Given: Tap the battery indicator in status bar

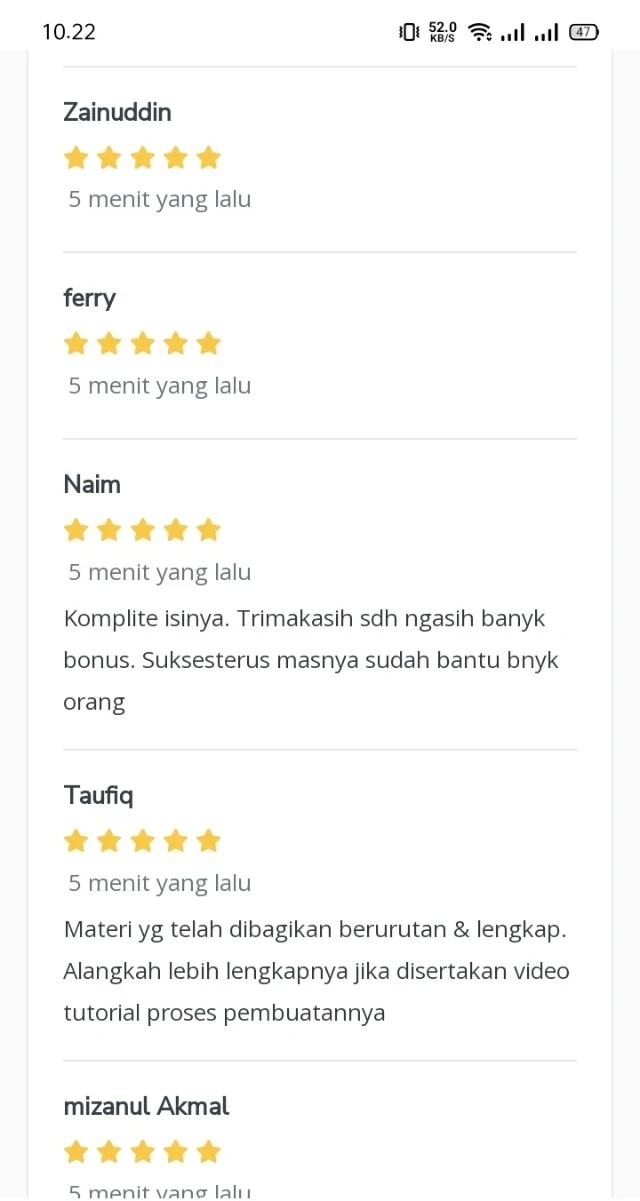Looking at the screenshot, I should 583,32.
